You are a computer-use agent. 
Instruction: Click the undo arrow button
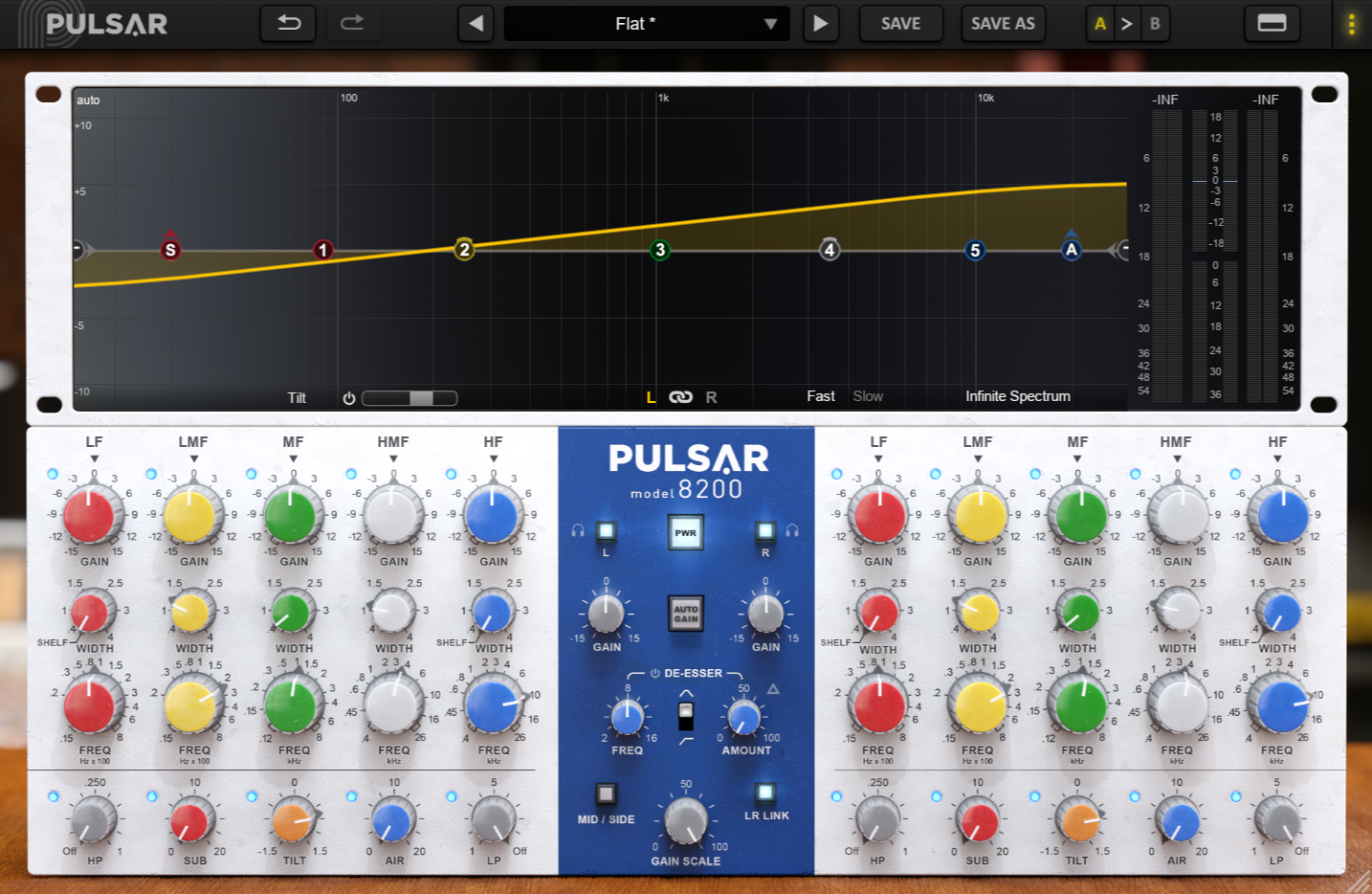pyautogui.click(x=288, y=23)
